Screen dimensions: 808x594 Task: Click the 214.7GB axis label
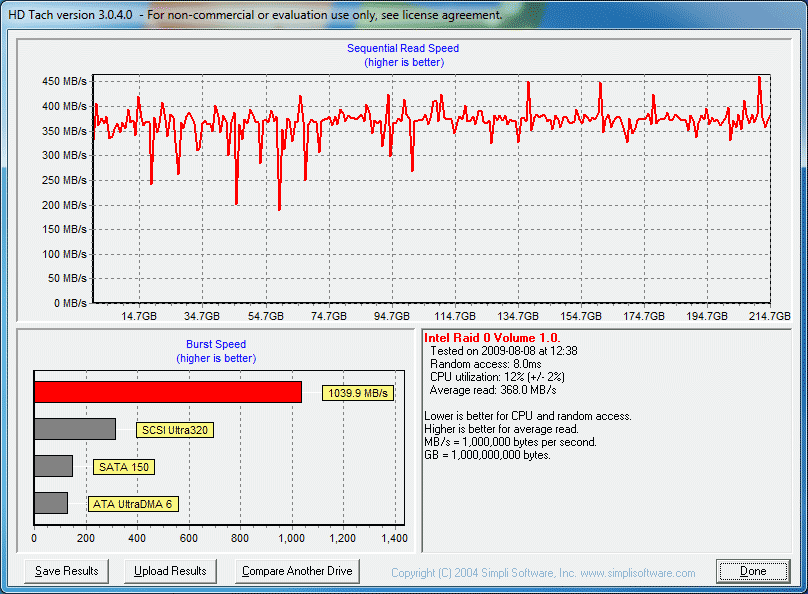(x=770, y=316)
